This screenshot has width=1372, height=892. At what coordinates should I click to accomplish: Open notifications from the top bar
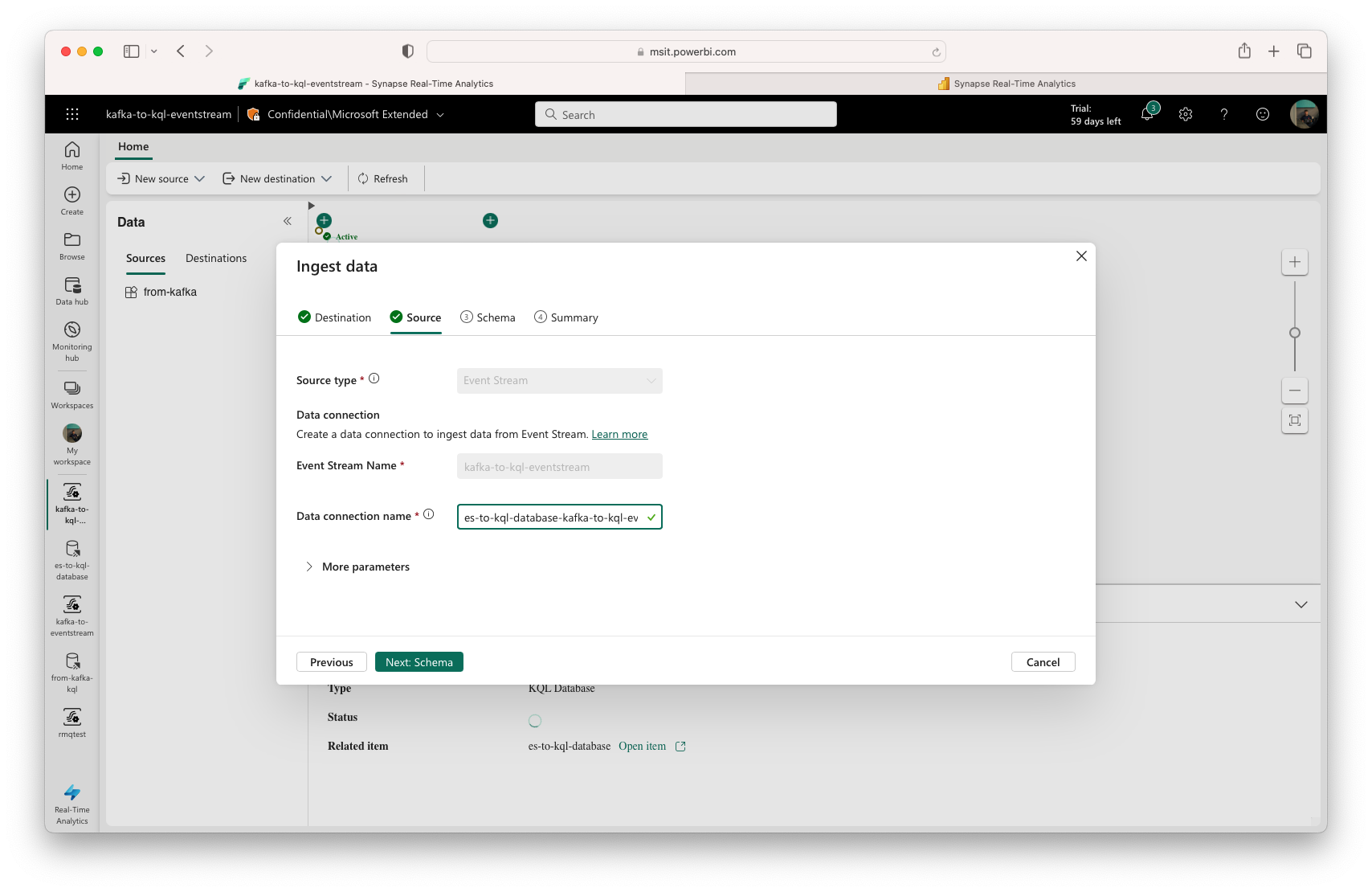click(1147, 114)
